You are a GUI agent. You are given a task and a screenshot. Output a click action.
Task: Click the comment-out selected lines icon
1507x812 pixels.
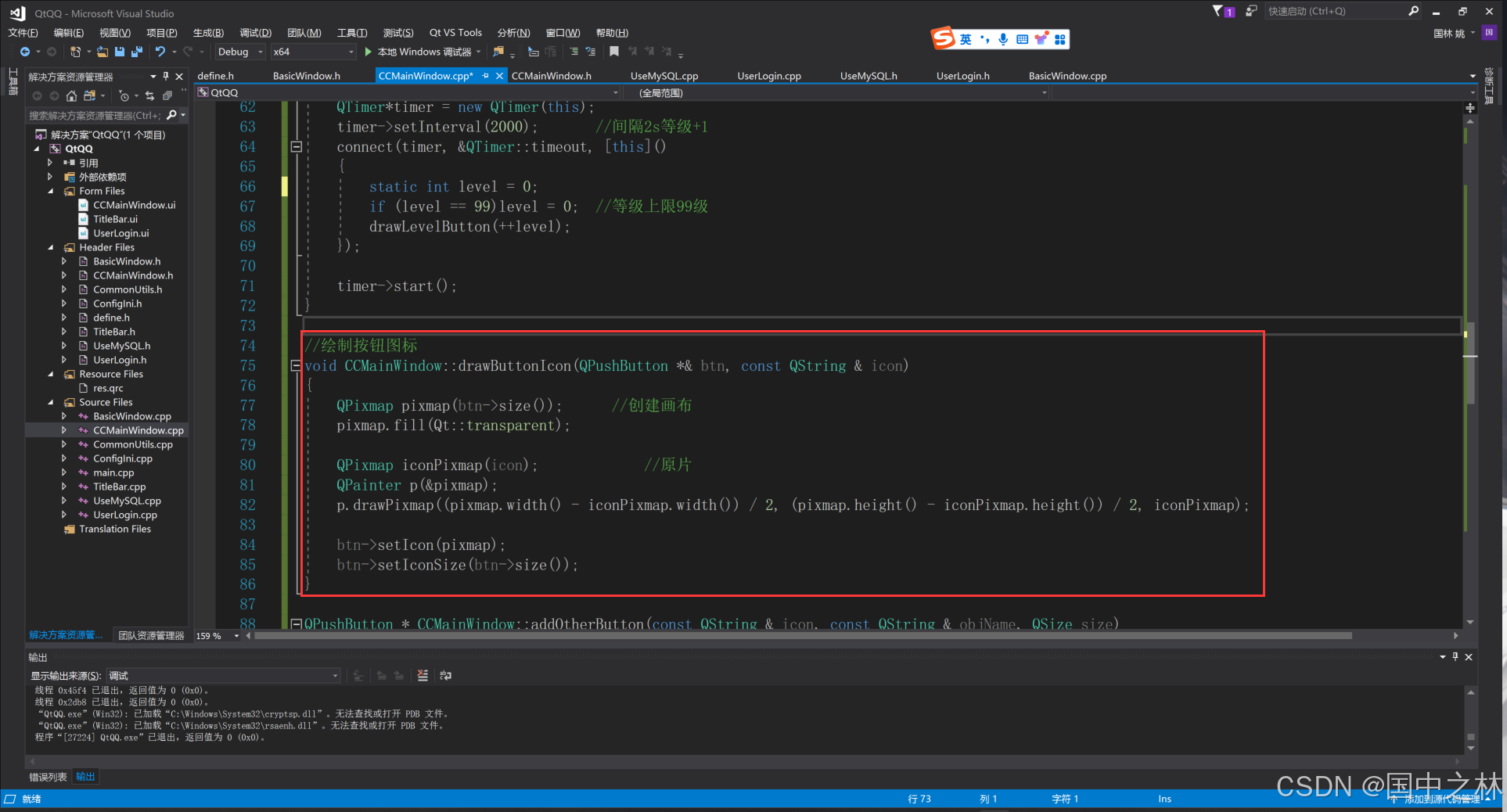point(574,52)
